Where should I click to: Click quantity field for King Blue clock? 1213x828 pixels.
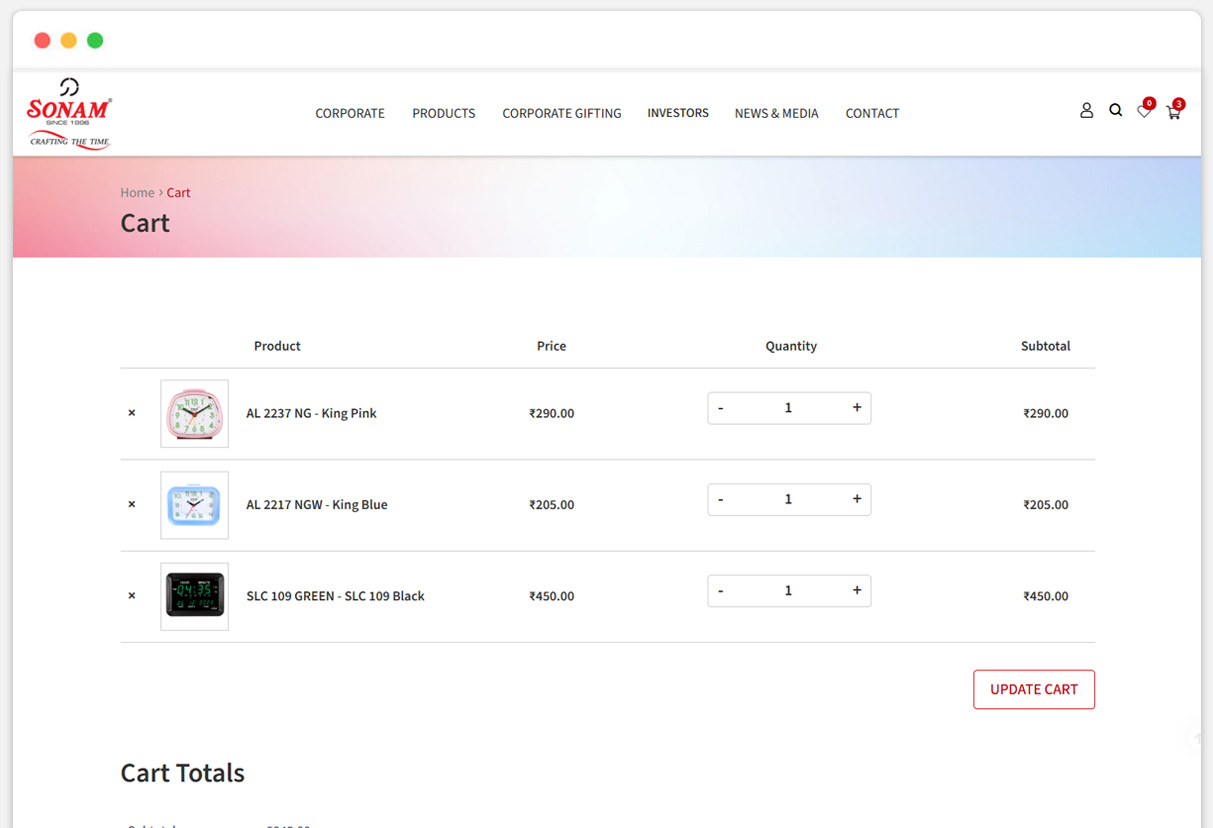tap(788, 499)
